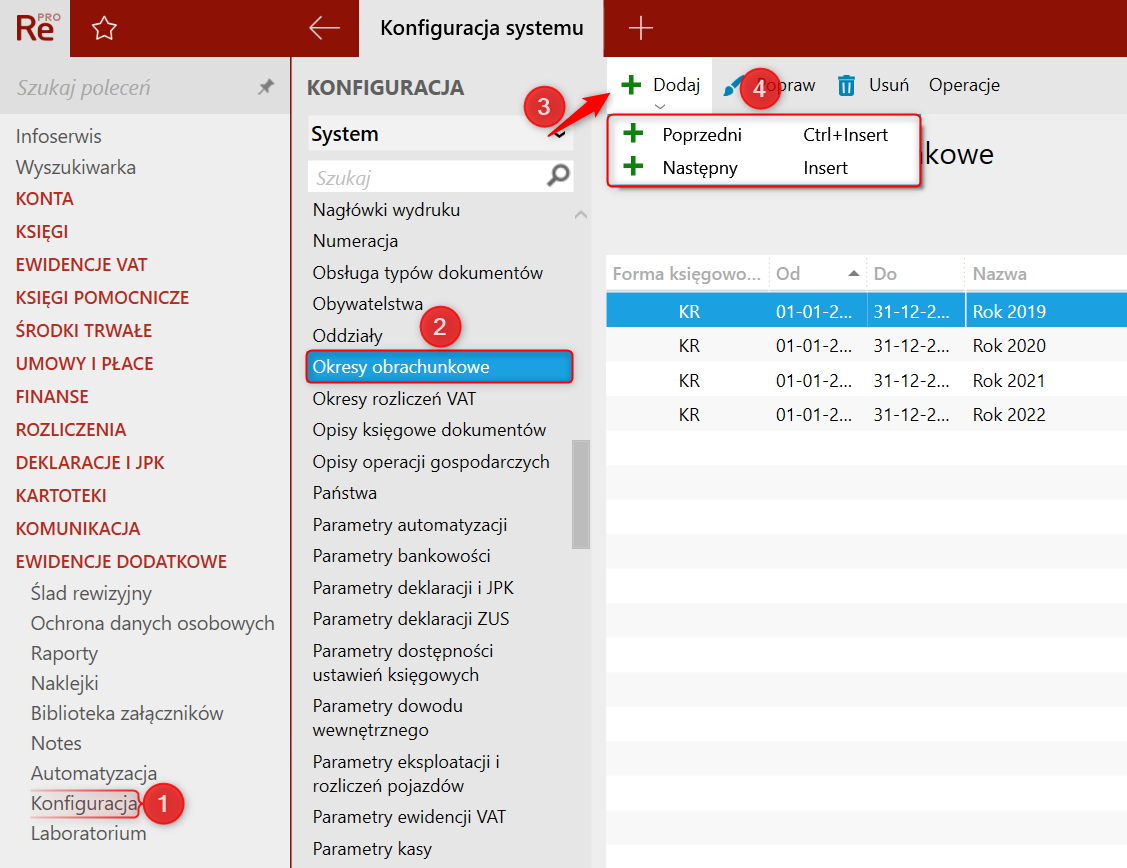
Task: Click green plus icon beside Następny
Action: pyautogui.click(x=633, y=167)
